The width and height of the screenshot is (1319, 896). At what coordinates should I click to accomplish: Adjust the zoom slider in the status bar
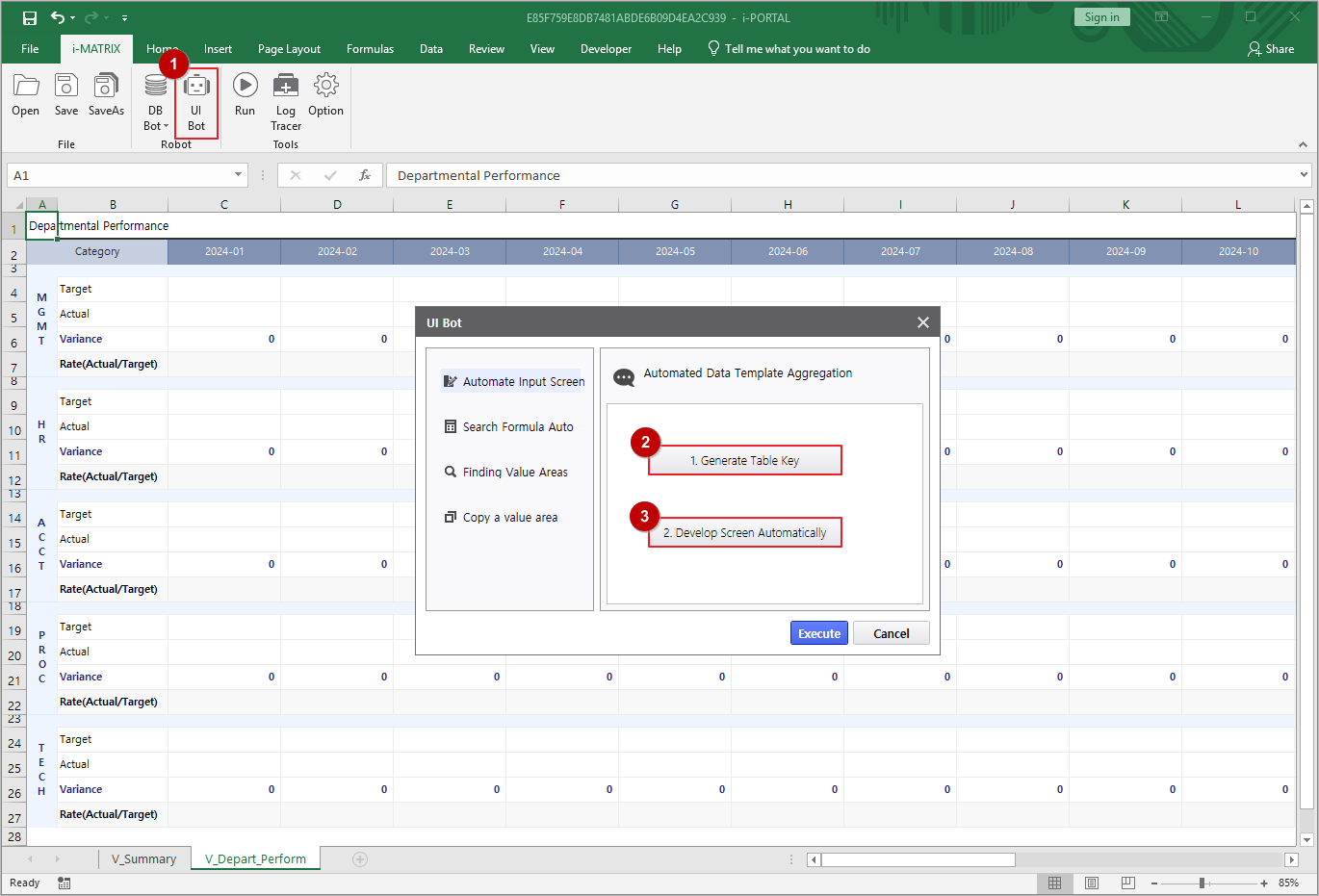coord(1203,883)
